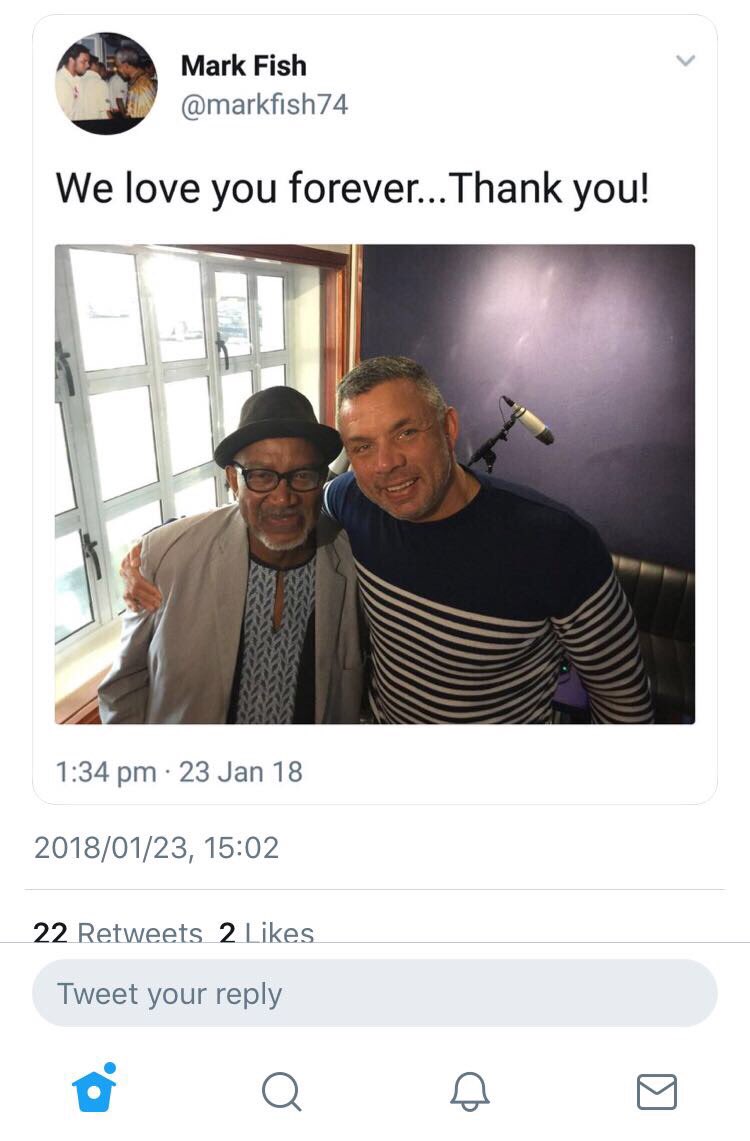Focus the Tweet your reply field
This screenshot has height=1141, width=750.
pyautogui.click(x=375, y=993)
